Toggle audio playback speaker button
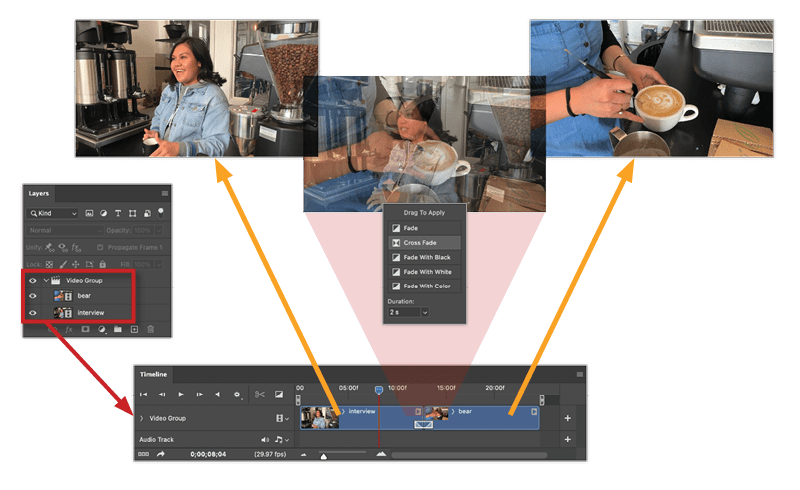The width and height of the screenshot is (800, 490). 218,395
